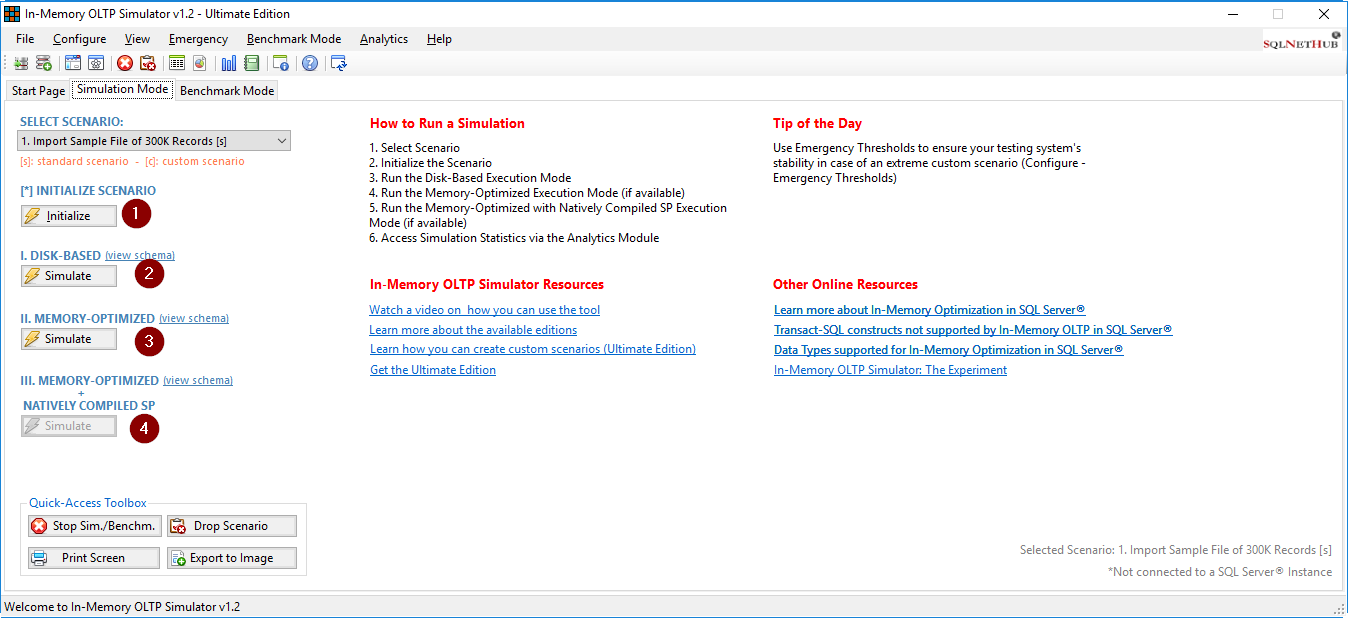Click Simulate under Disk-Based
This screenshot has width=1348, height=618.
(x=69, y=276)
